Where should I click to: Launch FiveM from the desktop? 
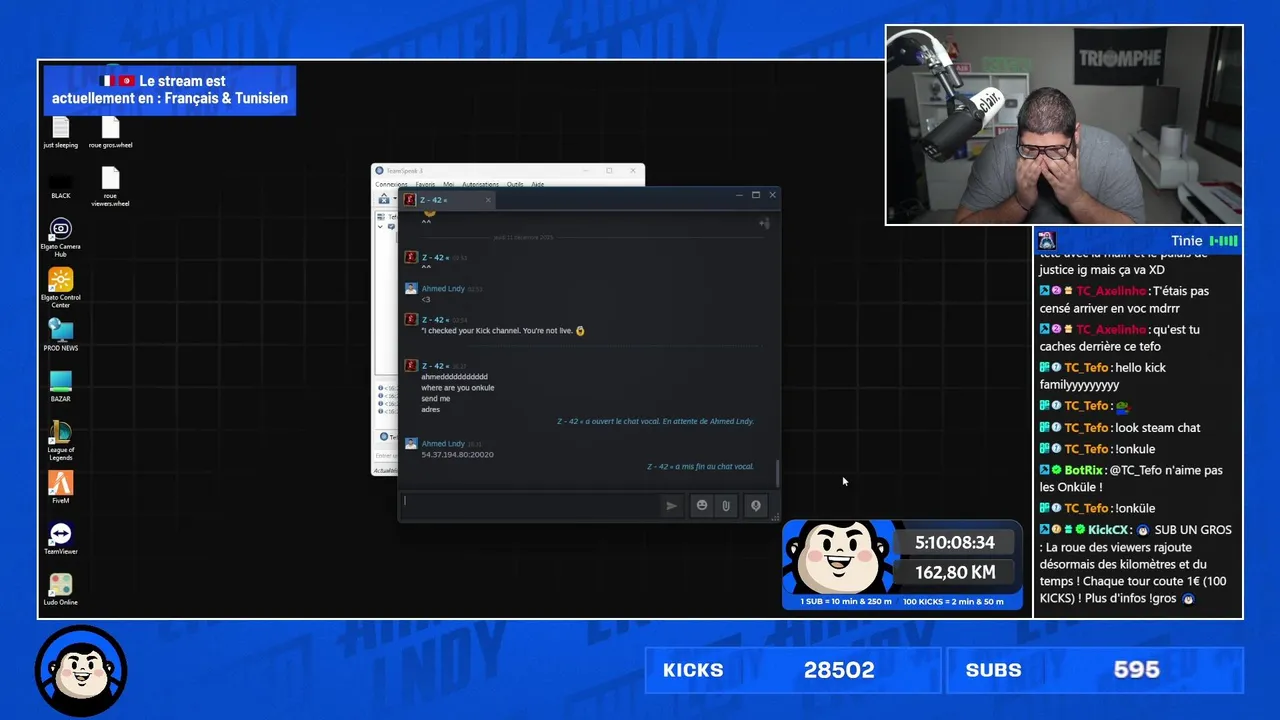click(x=60, y=488)
